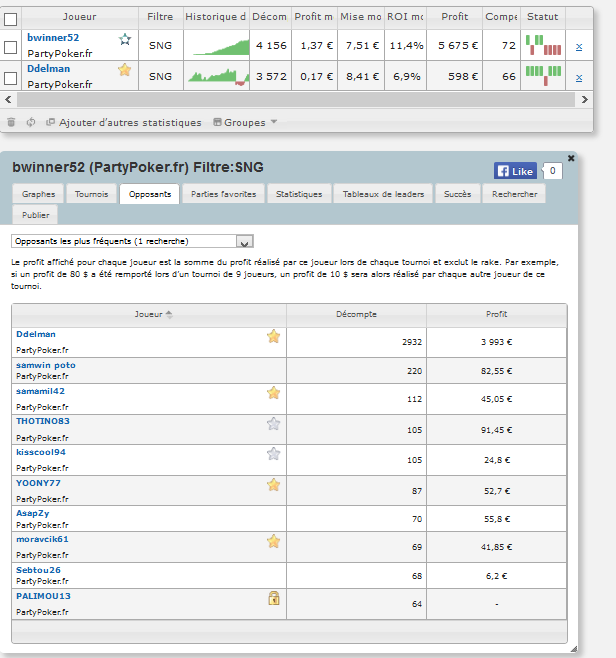Remove the bwinner52 row with x link
Image resolution: width=616 pixels, height=658 pixels.
[x=579, y=47]
